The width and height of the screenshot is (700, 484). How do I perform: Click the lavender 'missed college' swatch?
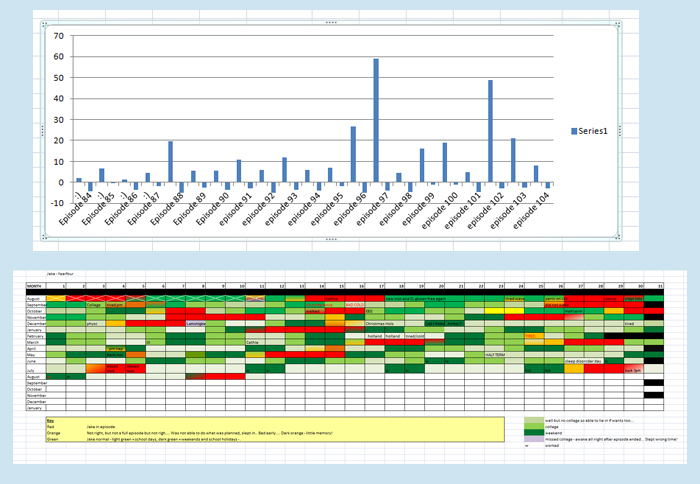534,439
